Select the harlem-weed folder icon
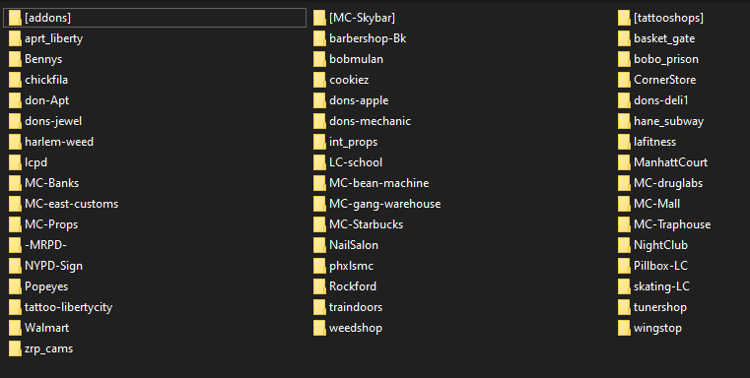The image size is (750, 378). pos(15,142)
